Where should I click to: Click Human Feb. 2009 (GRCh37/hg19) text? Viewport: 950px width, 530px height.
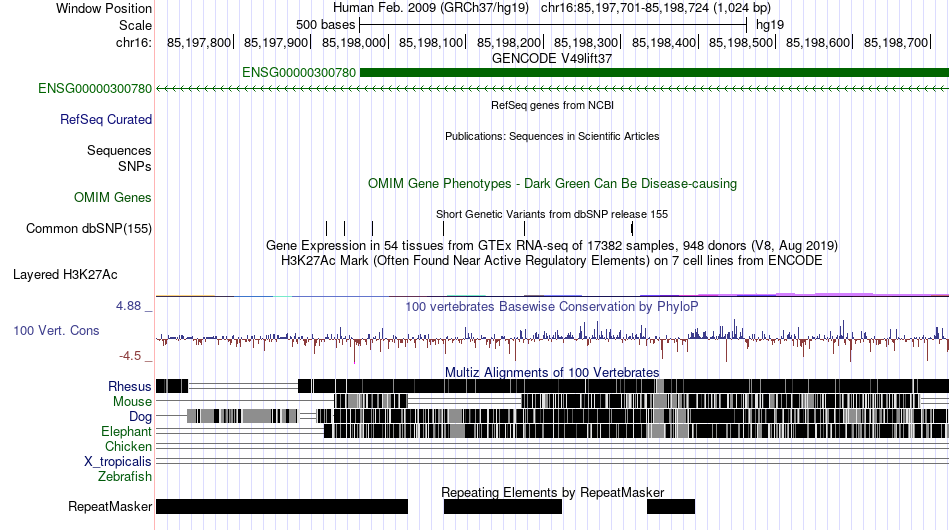(431, 8)
